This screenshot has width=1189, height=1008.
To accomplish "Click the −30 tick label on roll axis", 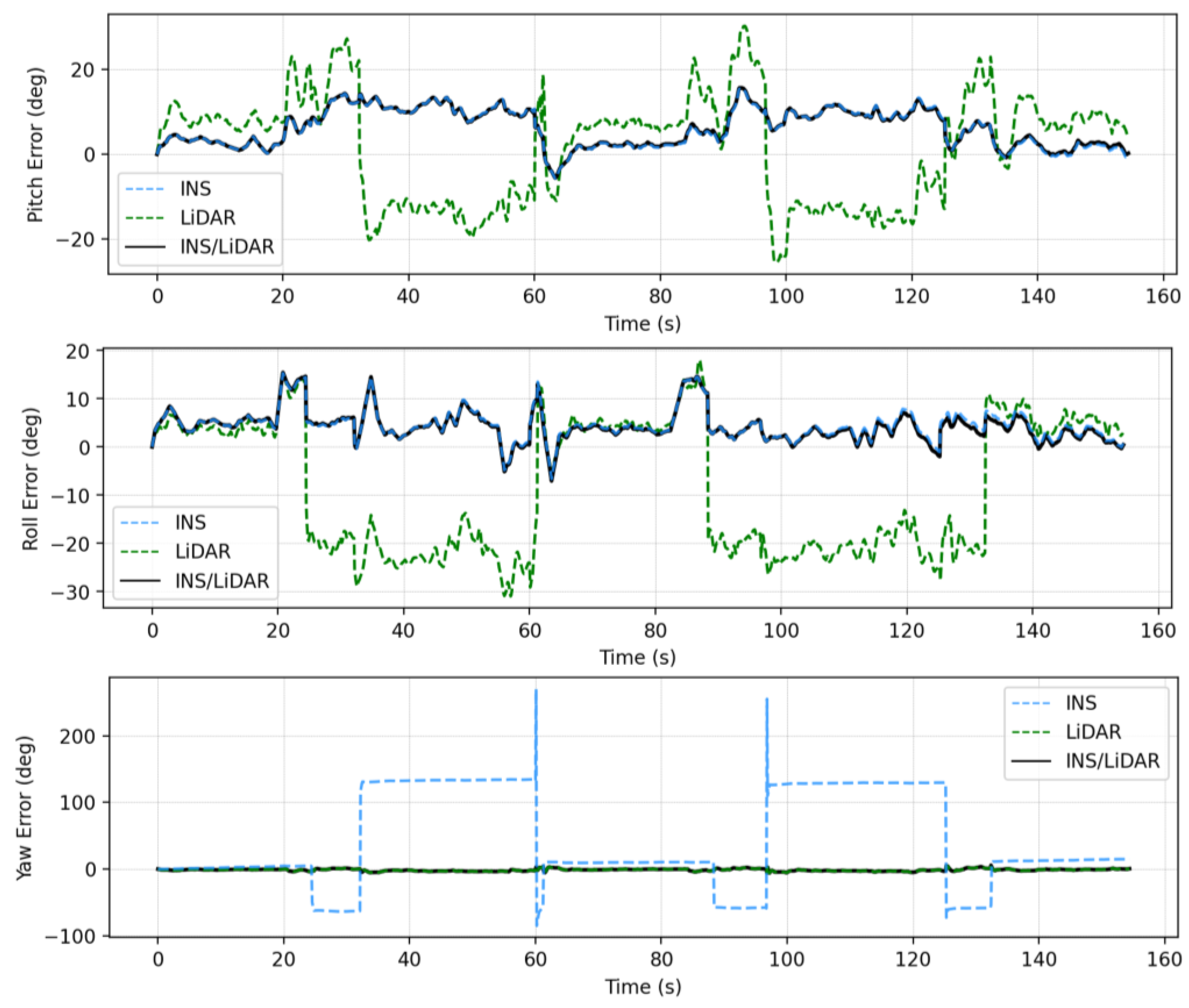I will (70, 592).
